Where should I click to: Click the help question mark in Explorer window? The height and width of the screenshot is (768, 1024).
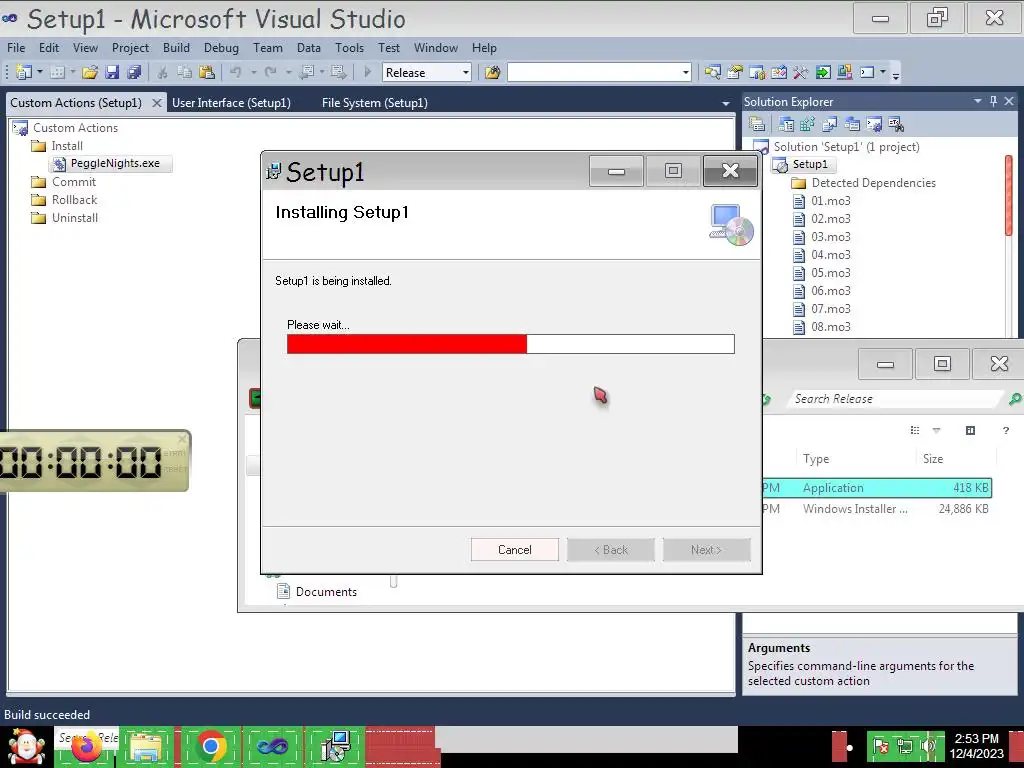tap(1006, 430)
